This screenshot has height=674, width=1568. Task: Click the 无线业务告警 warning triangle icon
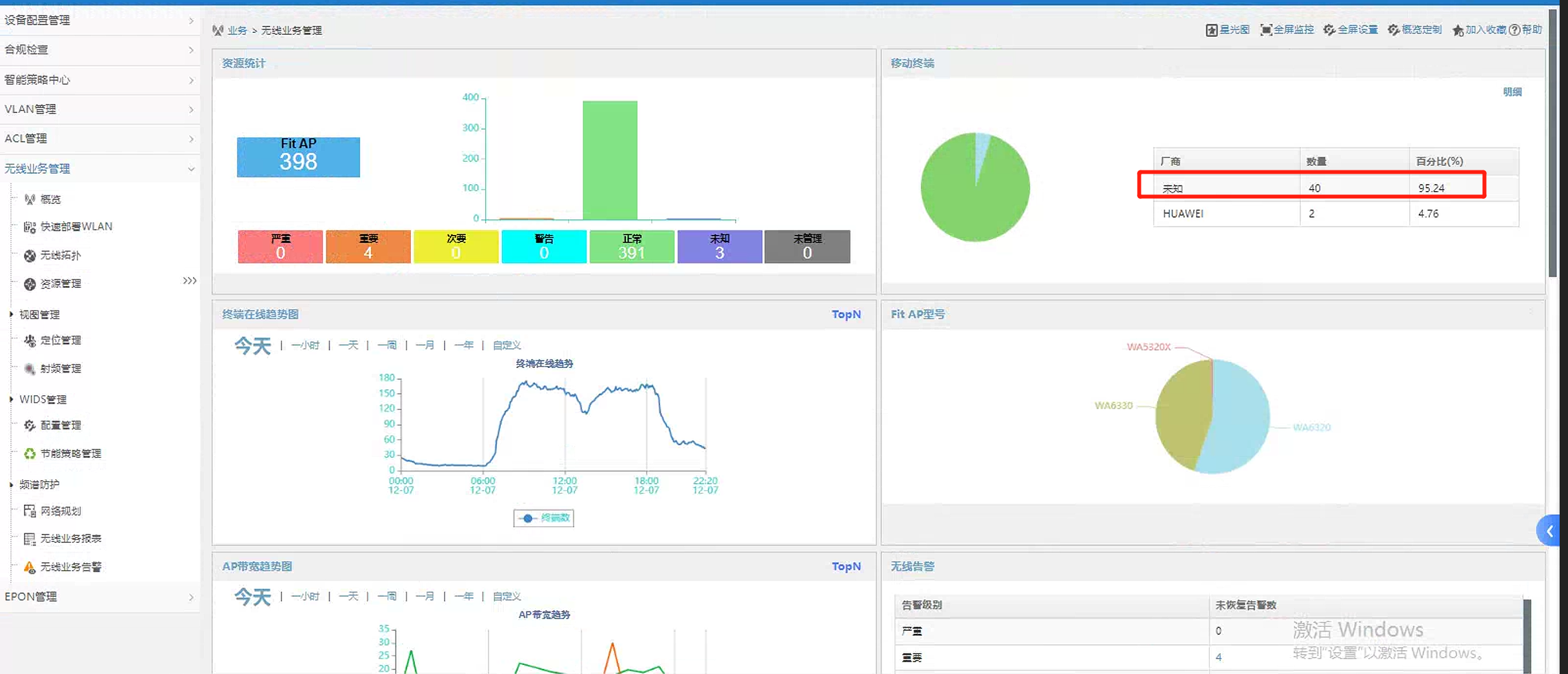[30, 567]
